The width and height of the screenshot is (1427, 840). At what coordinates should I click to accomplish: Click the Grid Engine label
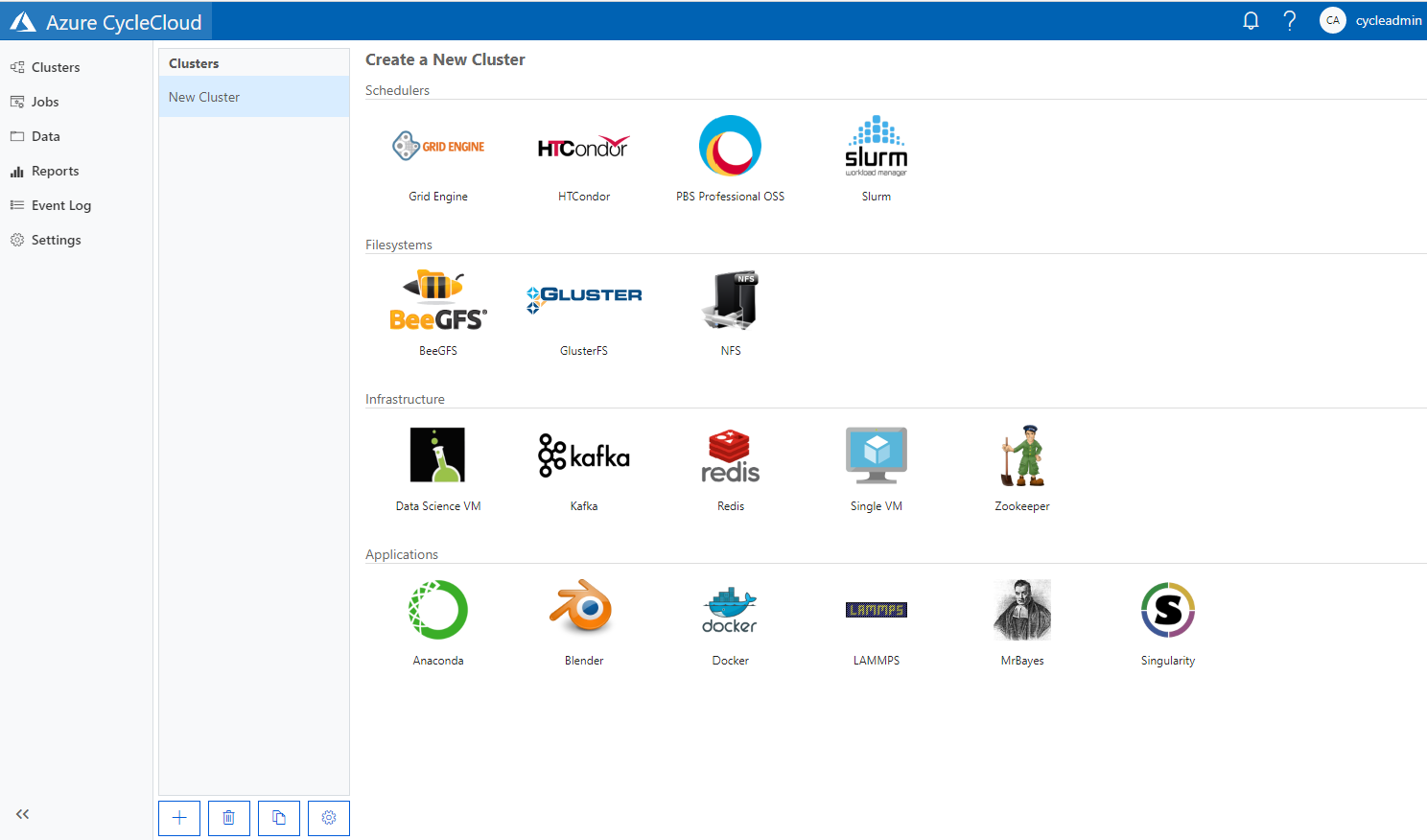[x=438, y=197]
